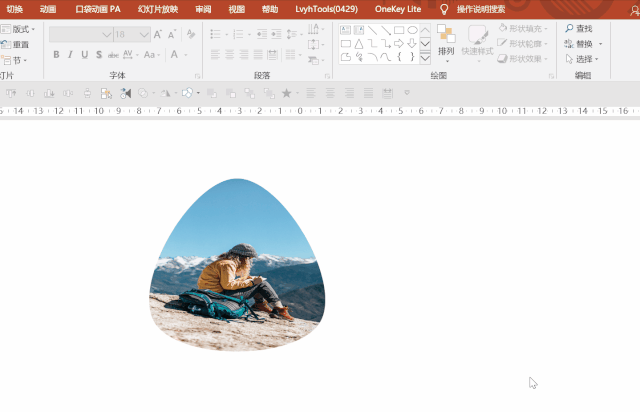Click the distribute text icon in ribbon

(273, 54)
